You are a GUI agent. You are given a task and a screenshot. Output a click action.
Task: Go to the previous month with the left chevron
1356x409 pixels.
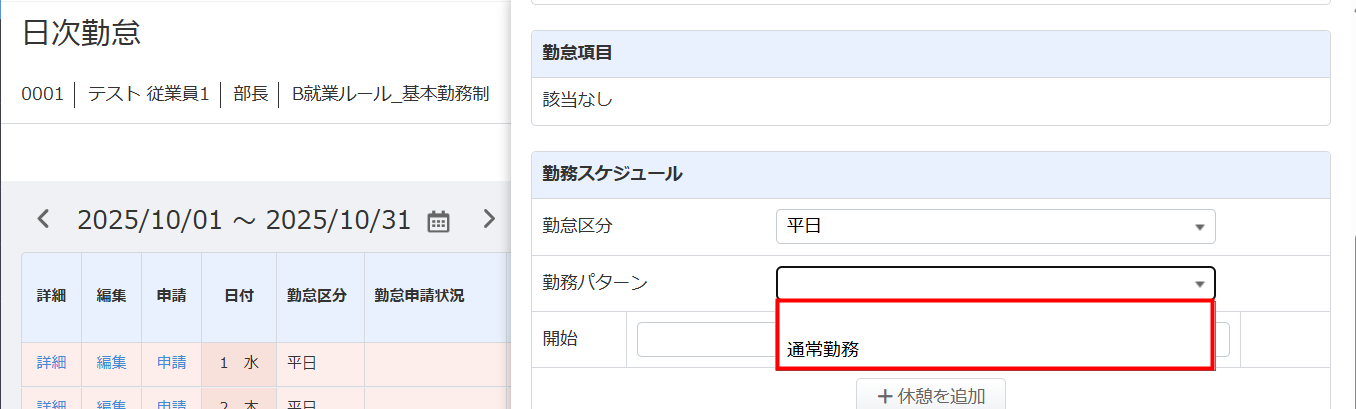point(43,220)
